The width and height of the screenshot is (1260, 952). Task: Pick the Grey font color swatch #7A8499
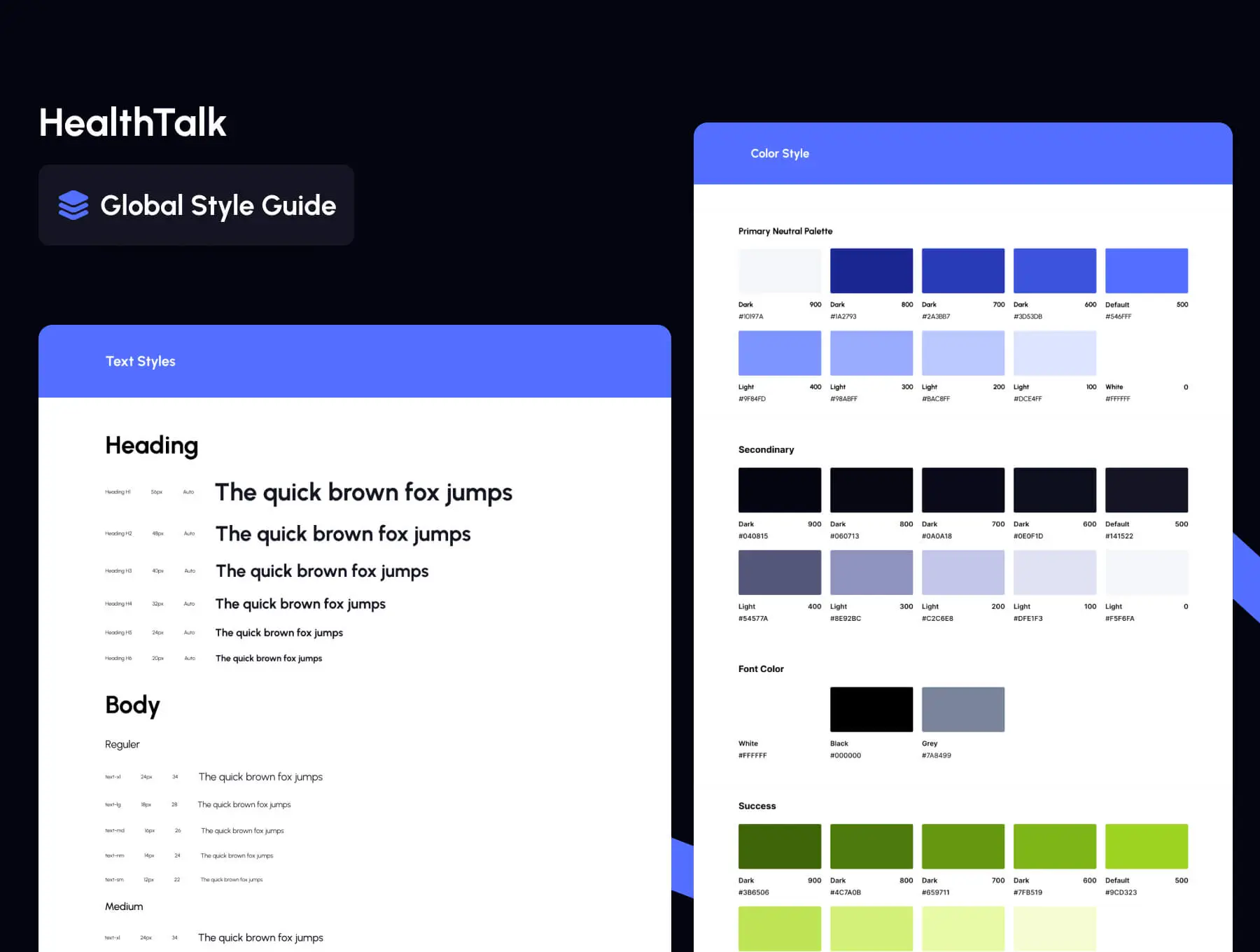click(962, 709)
